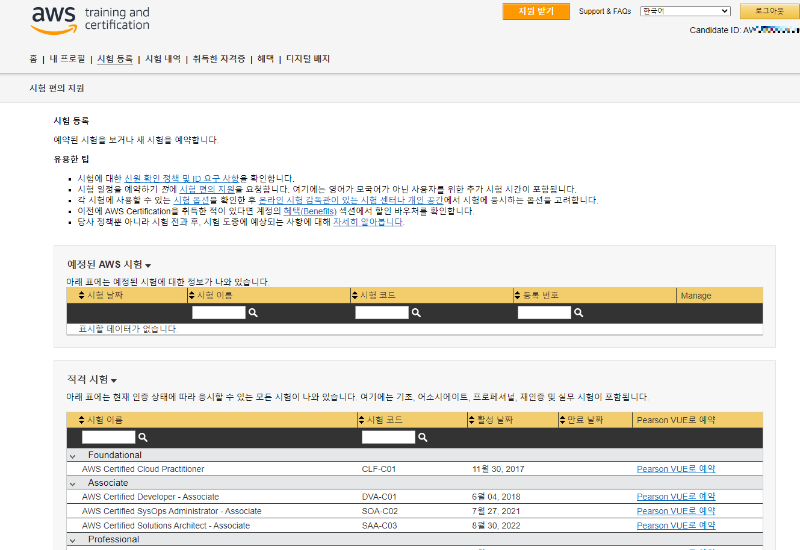
Task: Open 온라인 시험 감독관 시험 센터 link
Action: [351, 200]
